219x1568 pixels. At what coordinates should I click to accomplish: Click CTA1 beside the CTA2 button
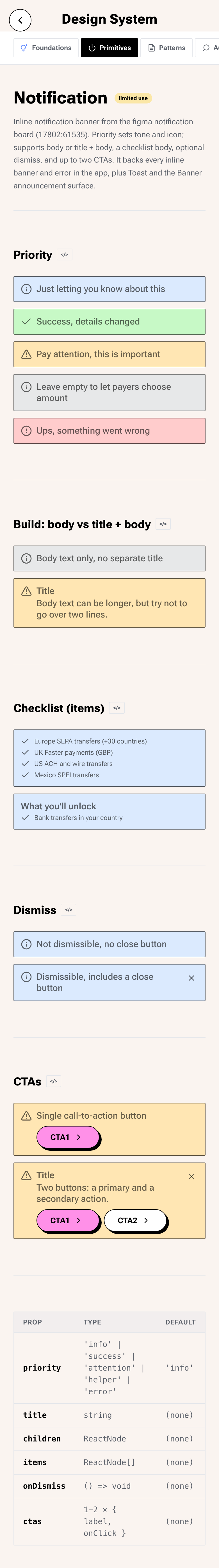(x=67, y=1220)
